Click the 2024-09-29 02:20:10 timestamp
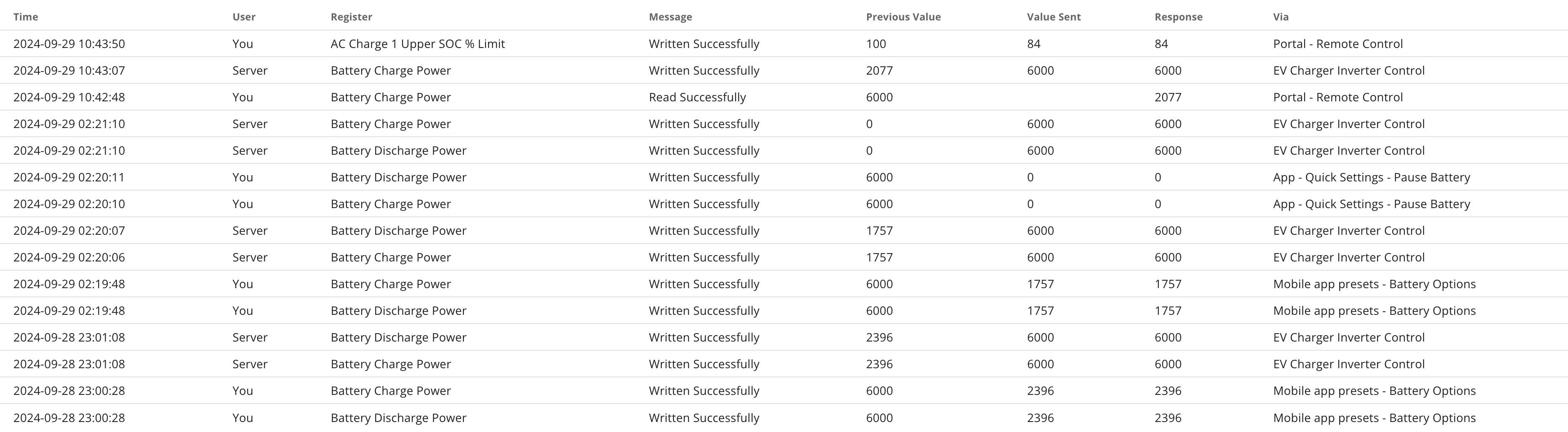This screenshot has height=432, width=1568. [69, 204]
